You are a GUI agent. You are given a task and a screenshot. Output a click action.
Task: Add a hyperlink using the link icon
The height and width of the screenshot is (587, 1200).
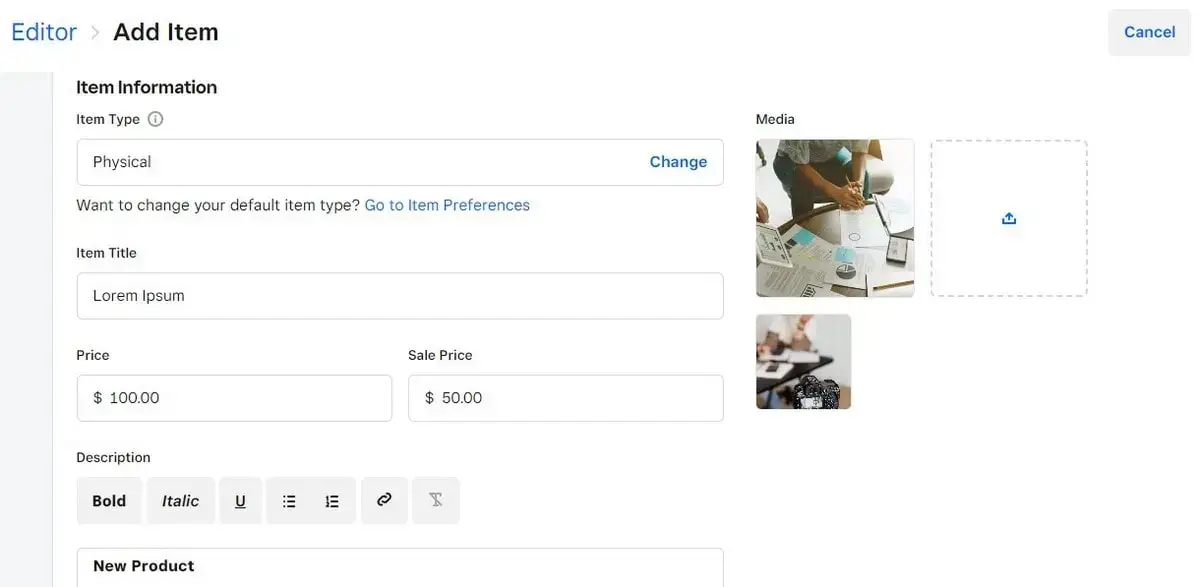[x=384, y=500]
